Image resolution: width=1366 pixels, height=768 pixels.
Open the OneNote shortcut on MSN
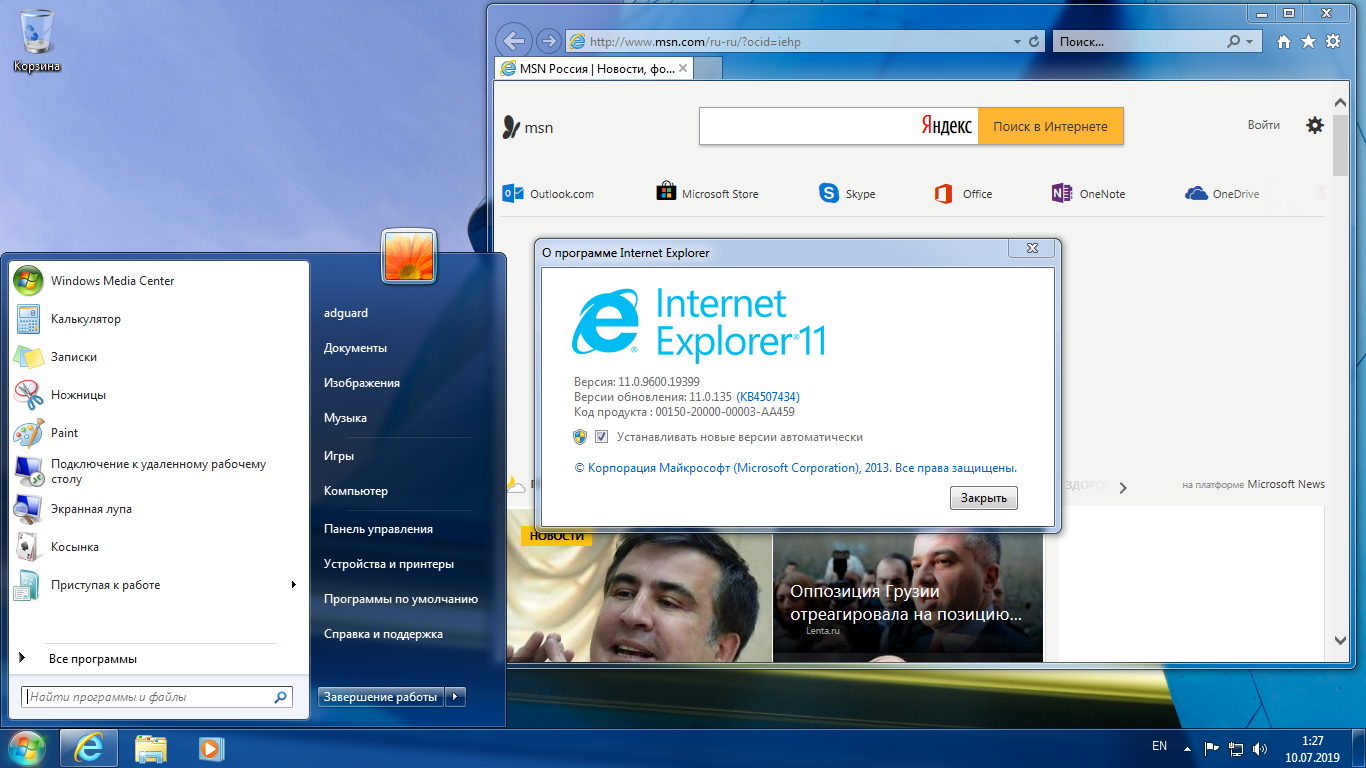[x=1088, y=193]
